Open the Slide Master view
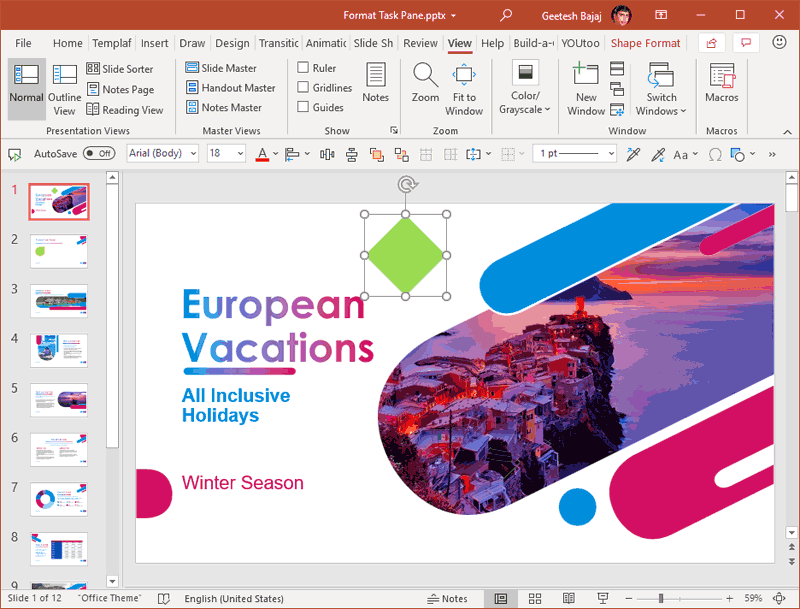Image resolution: width=800 pixels, height=609 pixels. (220, 68)
